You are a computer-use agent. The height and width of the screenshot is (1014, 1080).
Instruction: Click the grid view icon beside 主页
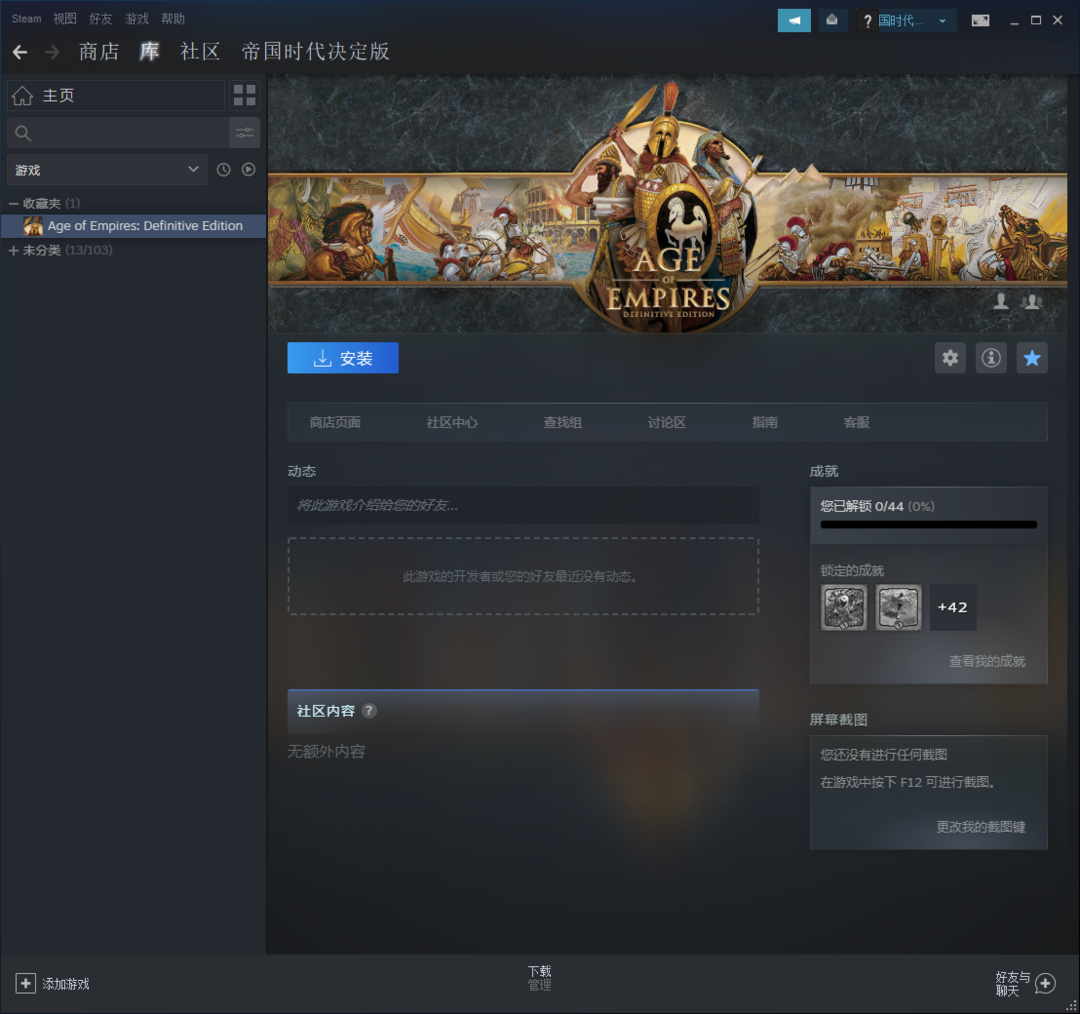pos(244,95)
